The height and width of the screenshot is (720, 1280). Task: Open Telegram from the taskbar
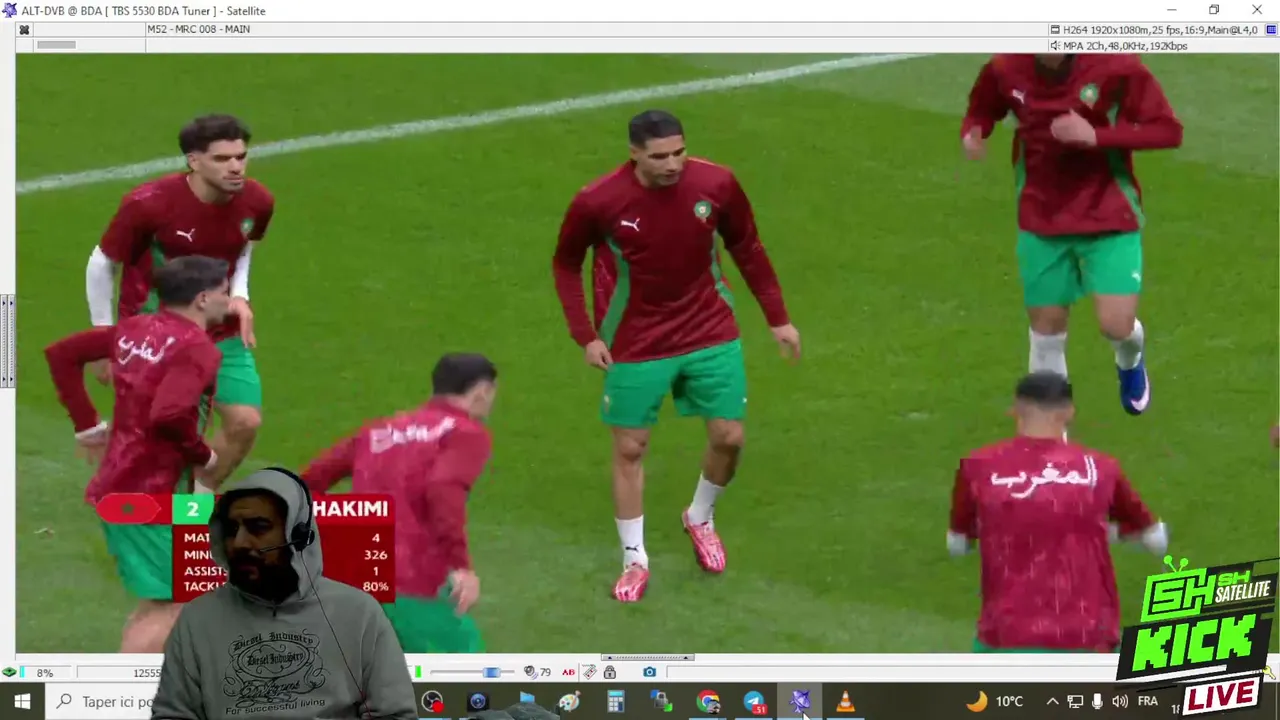click(754, 702)
